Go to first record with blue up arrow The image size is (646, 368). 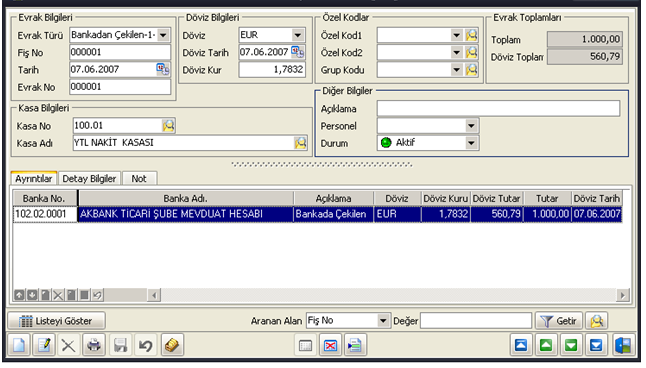pyautogui.click(x=521, y=345)
